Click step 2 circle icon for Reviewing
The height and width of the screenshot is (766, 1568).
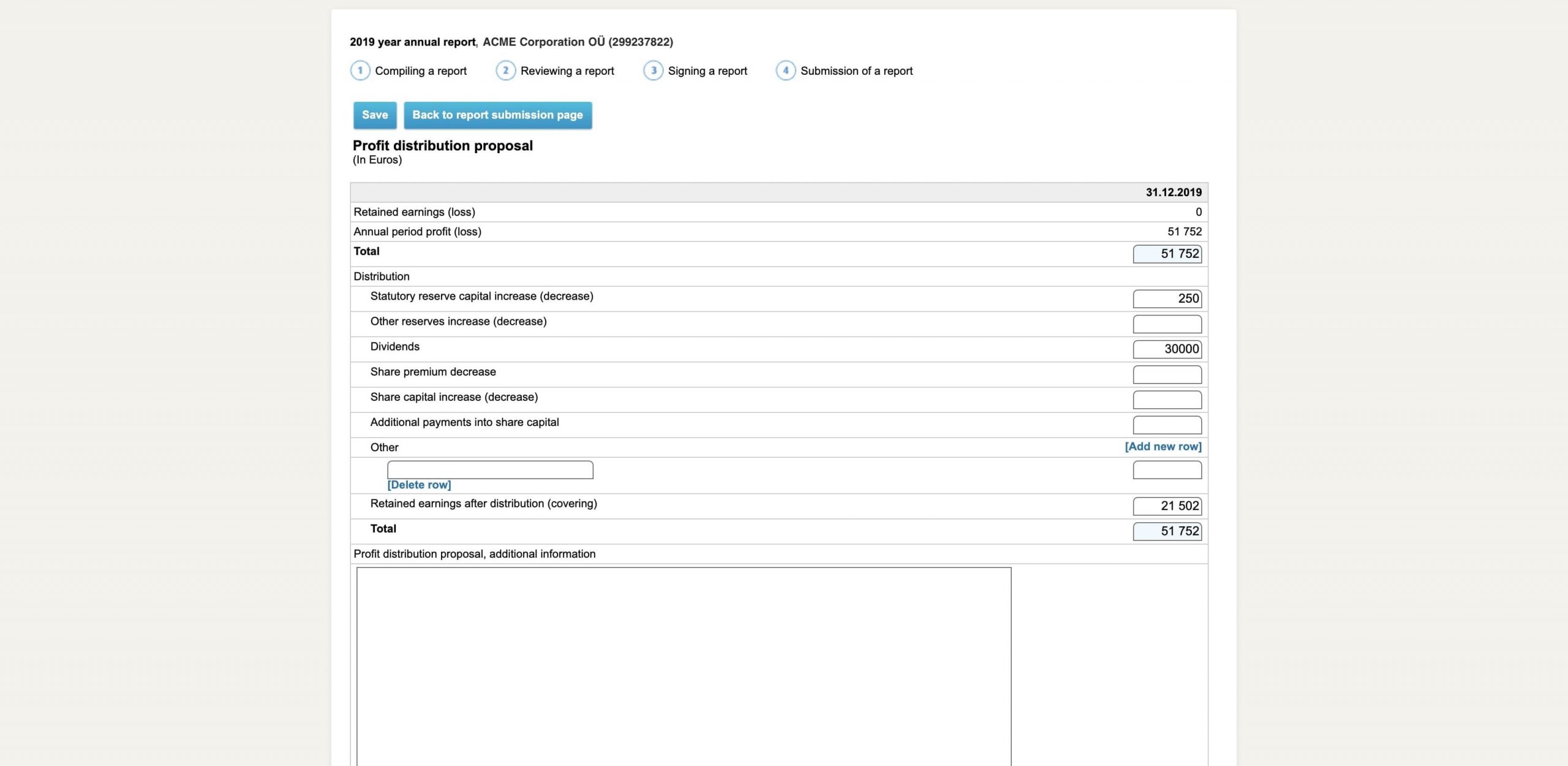(505, 70)
